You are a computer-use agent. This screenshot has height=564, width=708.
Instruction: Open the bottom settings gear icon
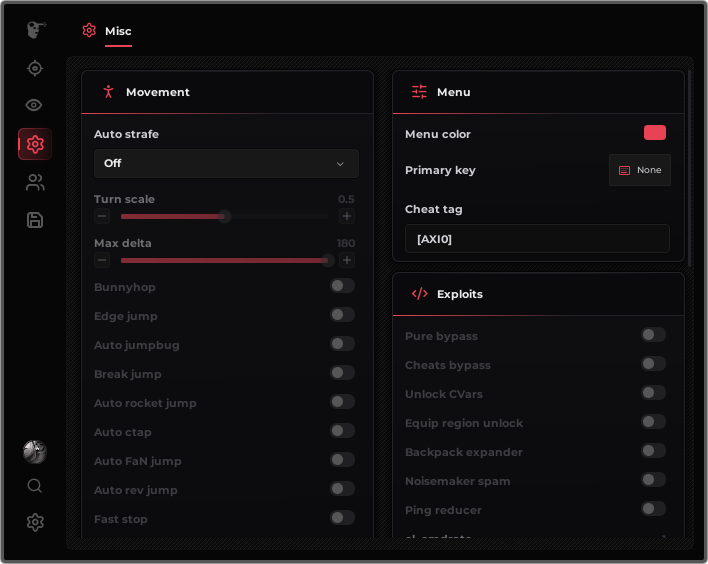[35, 522]
